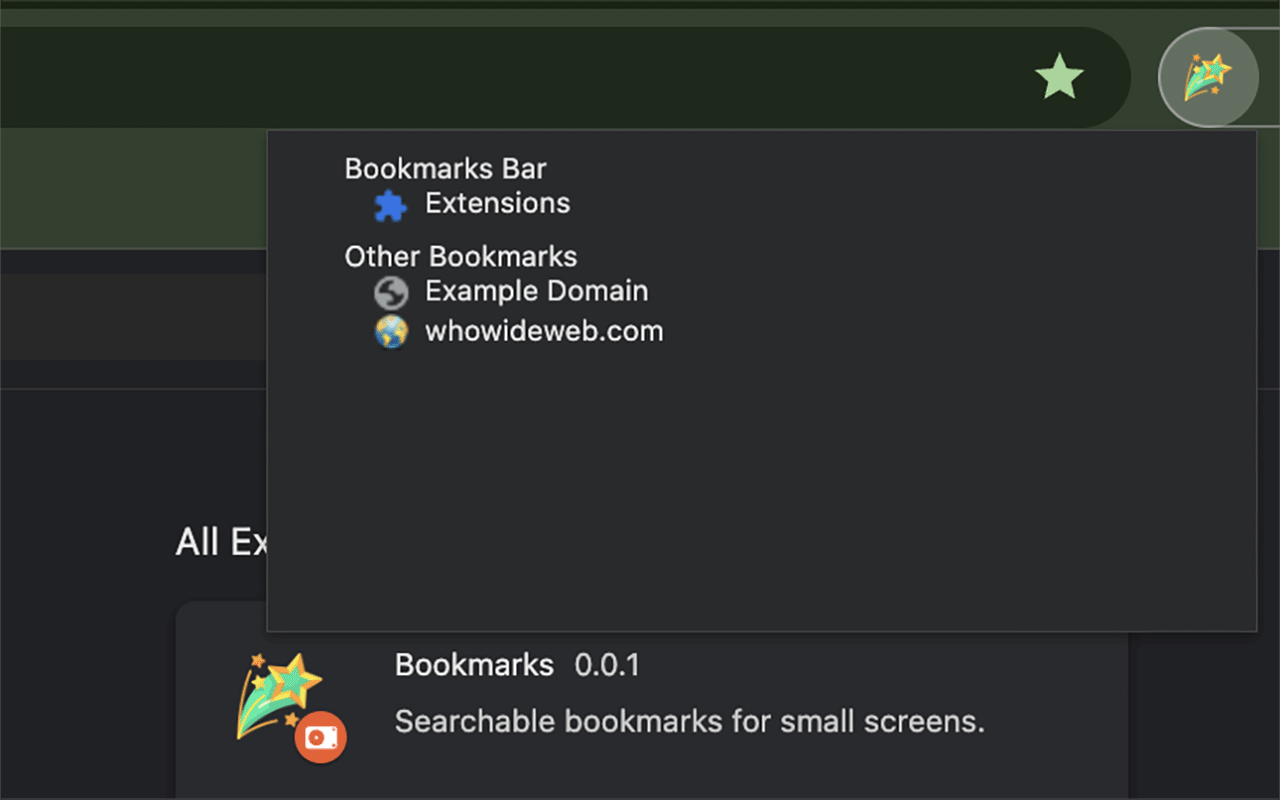Click the Searchable bookmarks description text
Viewport: 1280px width, 800px height.
coord(689,721)
